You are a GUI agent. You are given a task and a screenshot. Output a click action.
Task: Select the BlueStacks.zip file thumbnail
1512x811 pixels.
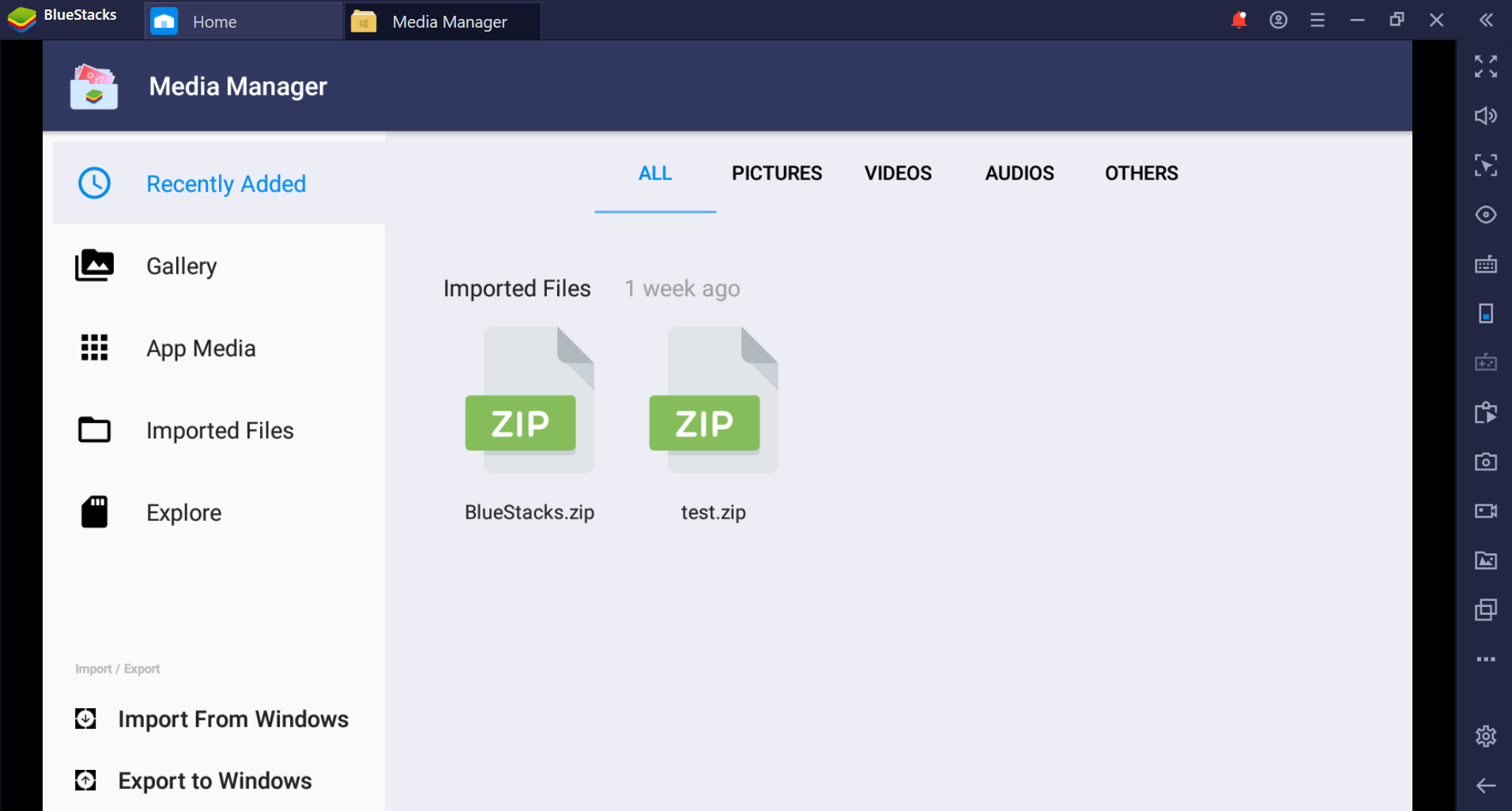[x=530, y=400]
